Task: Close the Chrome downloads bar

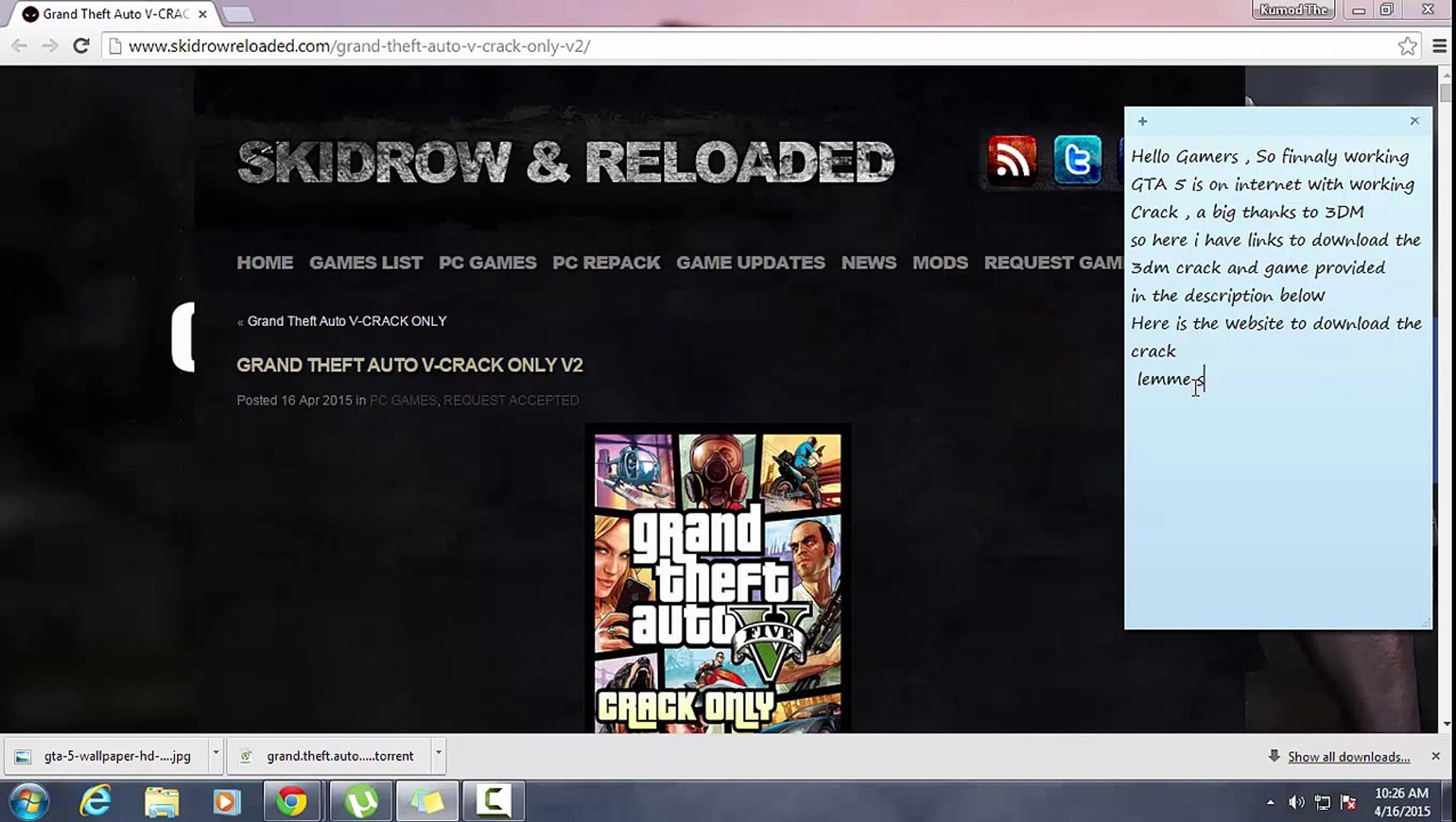Action: coord(1435,756)
